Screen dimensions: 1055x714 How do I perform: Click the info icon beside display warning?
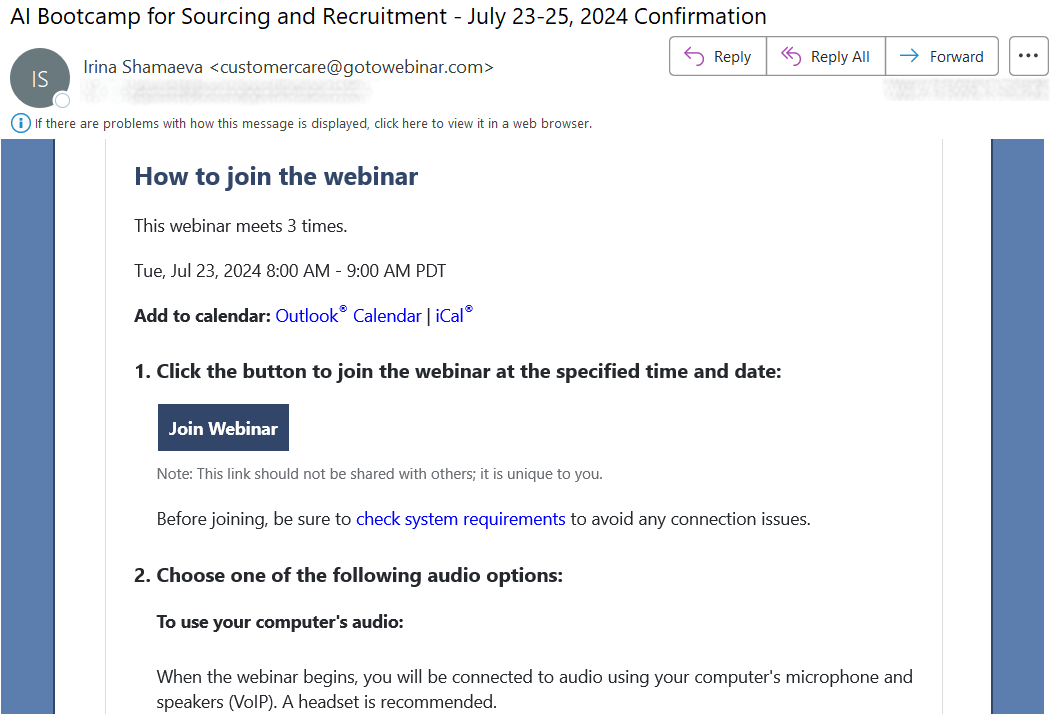(21, 123)
